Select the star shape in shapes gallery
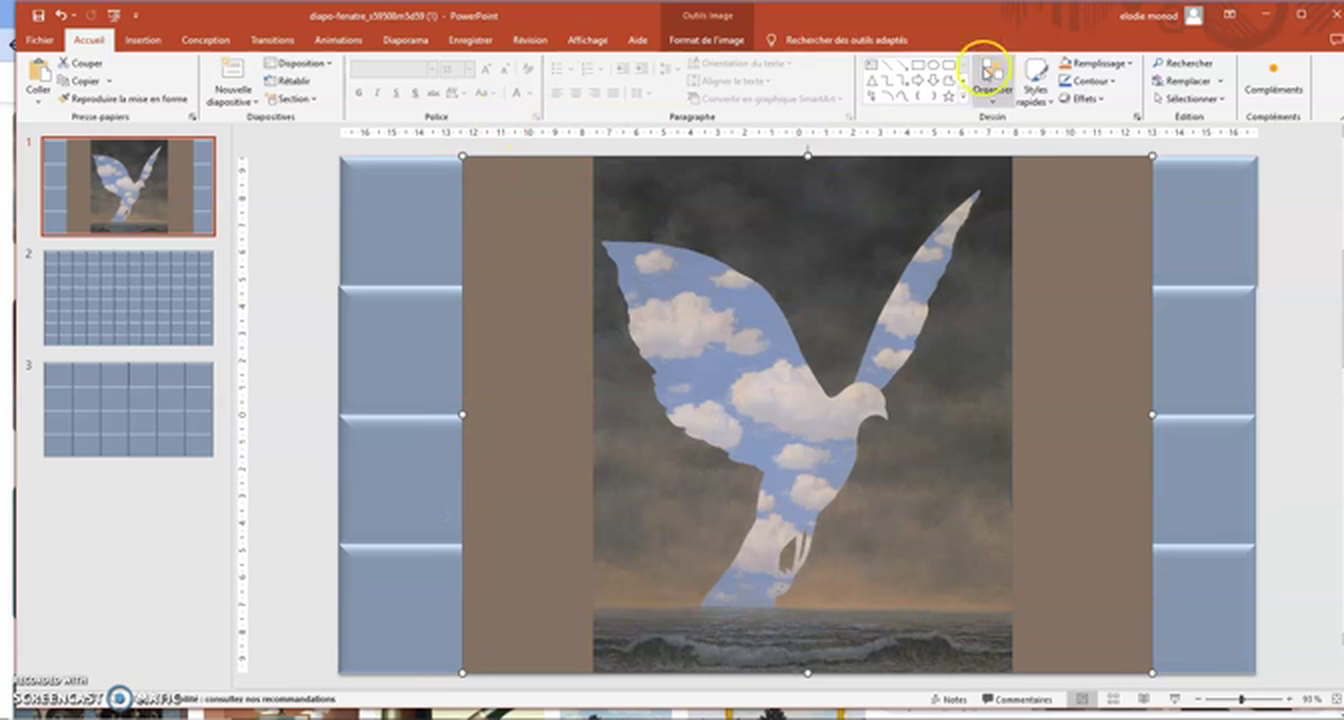Viewport: 1344px width, 720px height. point(948,97)
